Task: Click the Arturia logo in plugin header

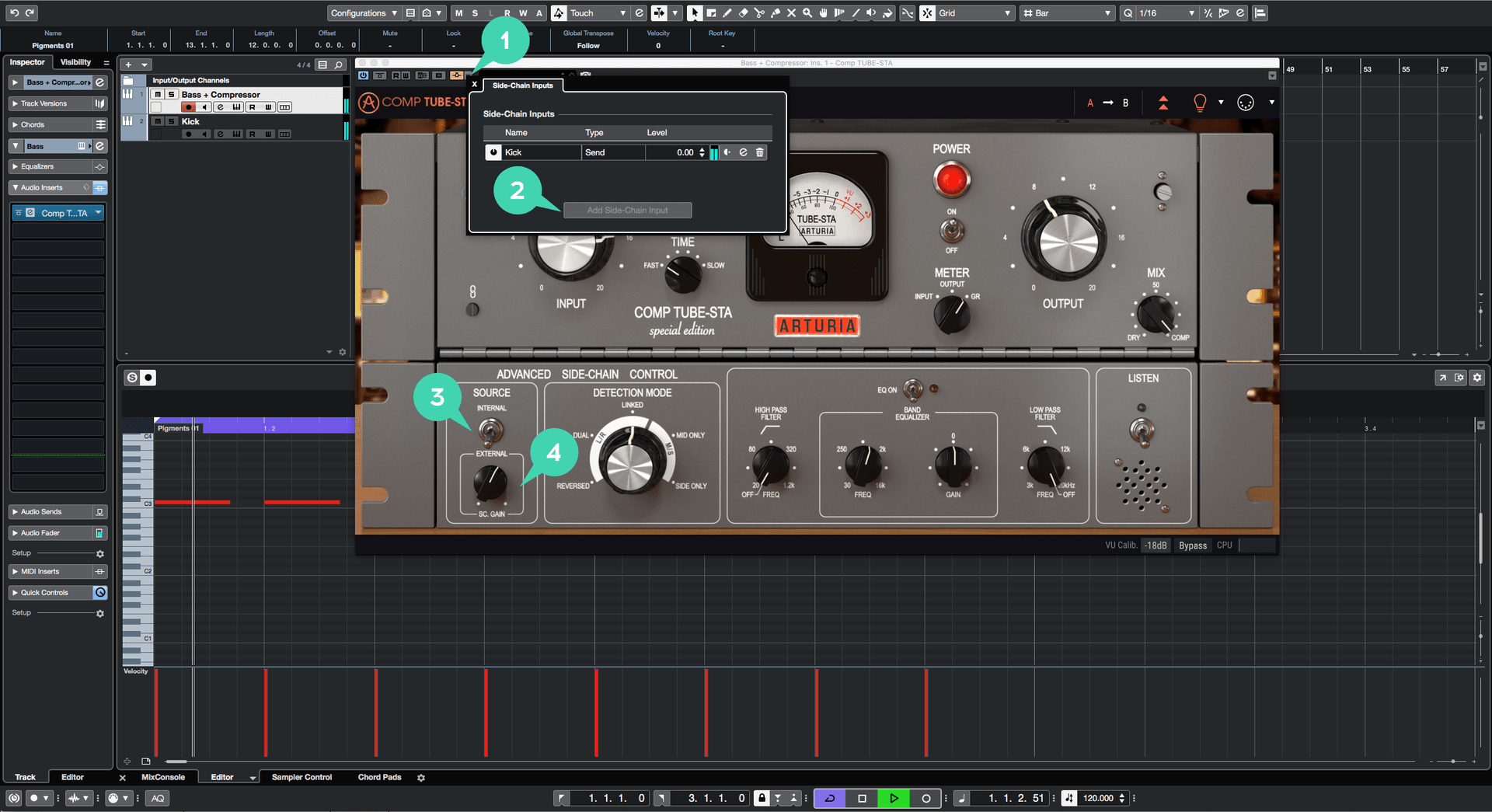Action: [368, 102]
